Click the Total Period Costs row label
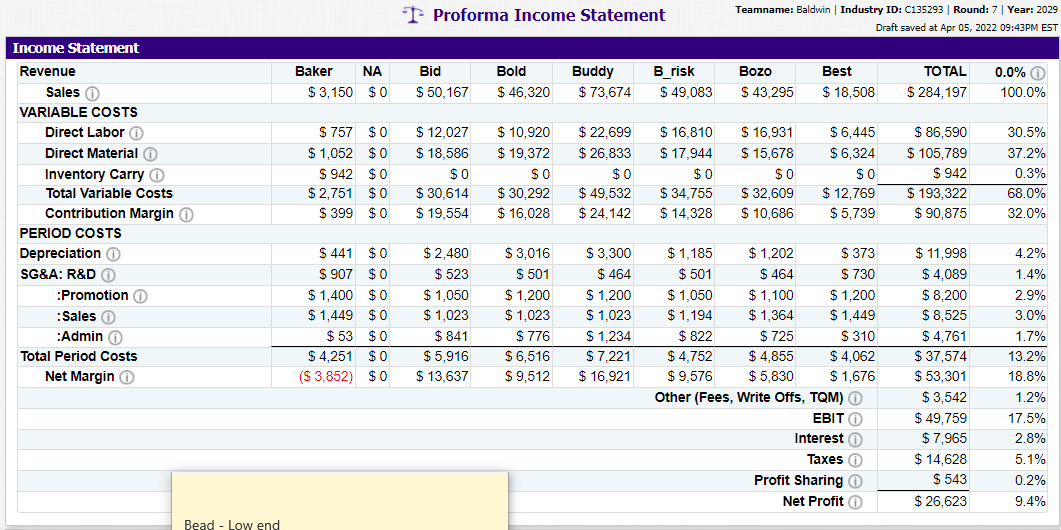The image size is (1061, 530). (78, 357)
